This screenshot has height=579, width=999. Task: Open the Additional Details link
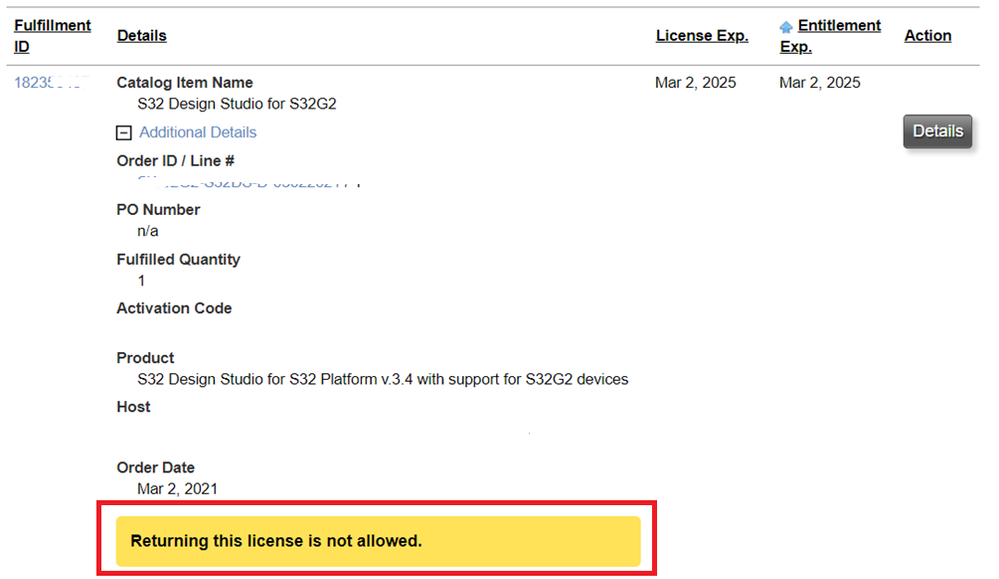coord(198,132)
